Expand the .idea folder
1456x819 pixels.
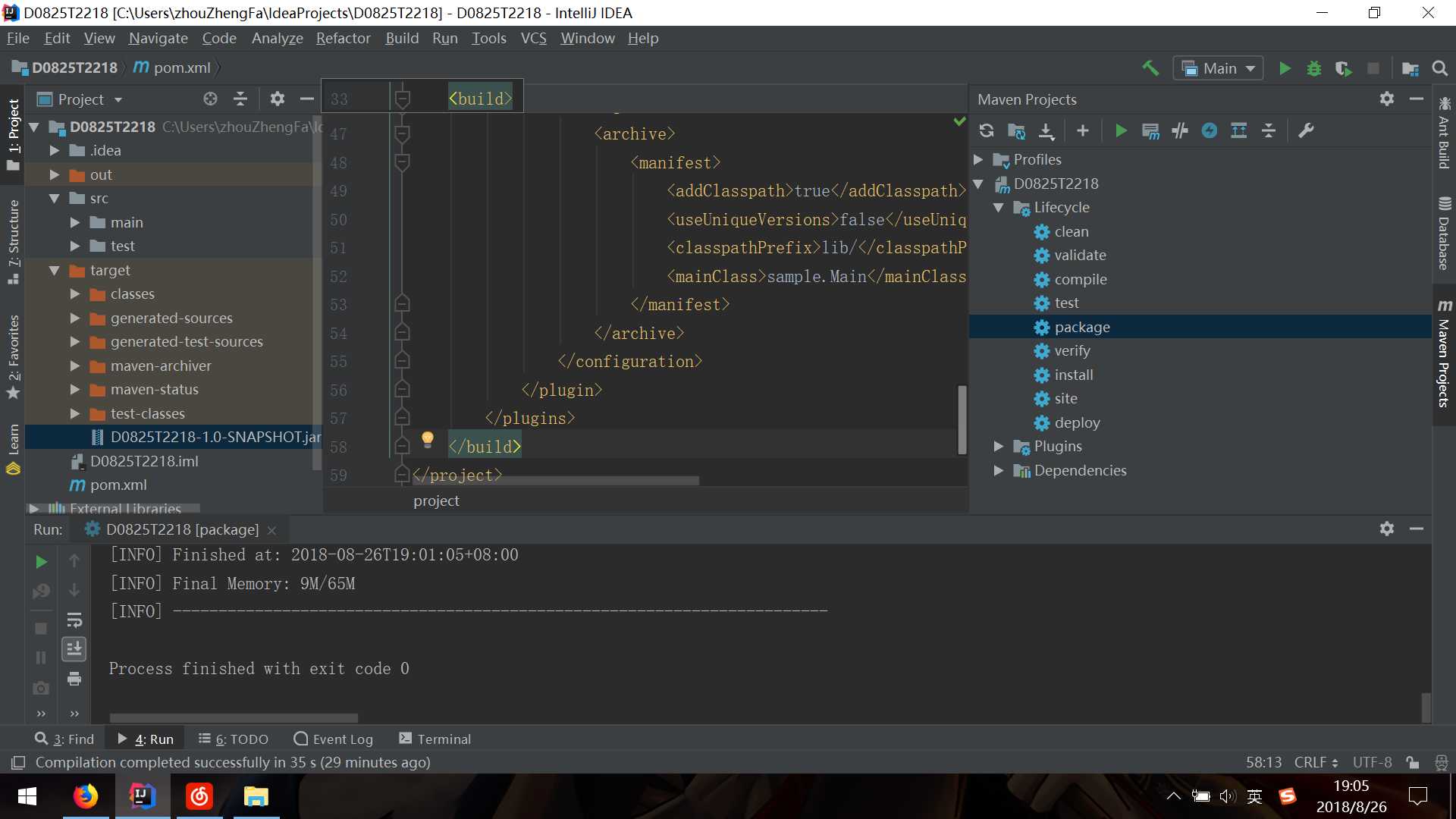(x=55, y=150)
